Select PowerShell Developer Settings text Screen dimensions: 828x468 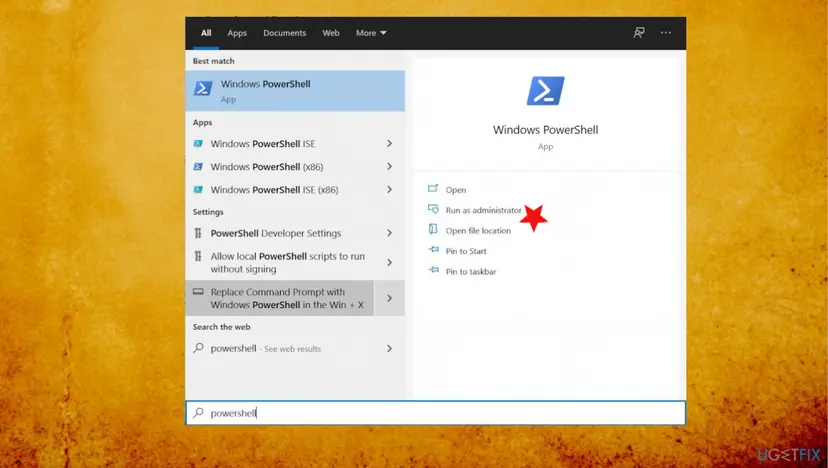pos(276,233)
